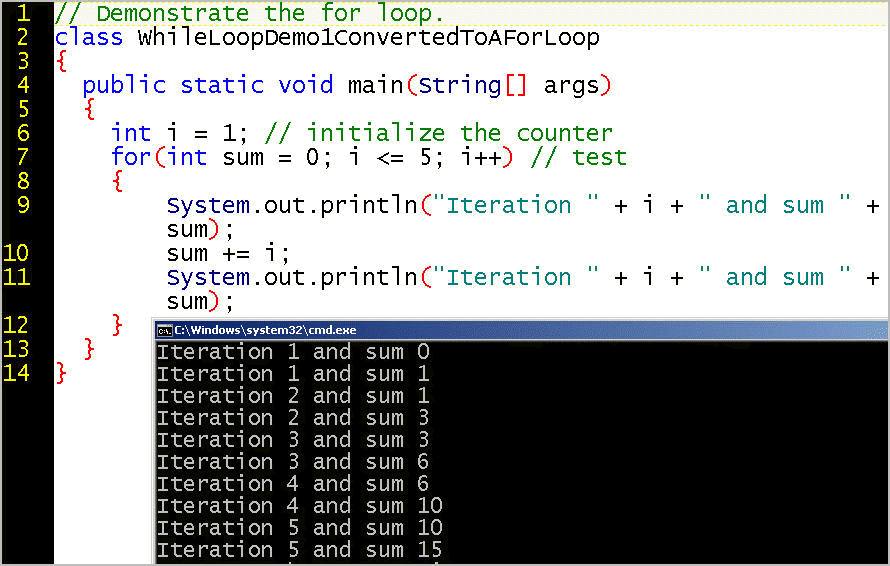Click the cmd.exe window title bar icon
Screen dimensions: 890x566
pos(165,330)
